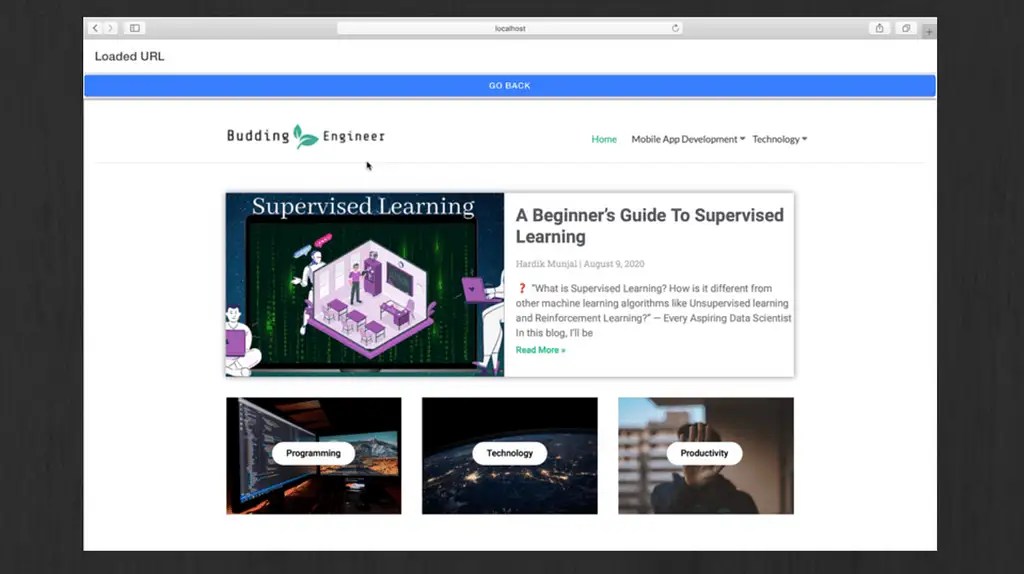
Task: Click the article excerpt paragraph
Action: click(653, 310)
